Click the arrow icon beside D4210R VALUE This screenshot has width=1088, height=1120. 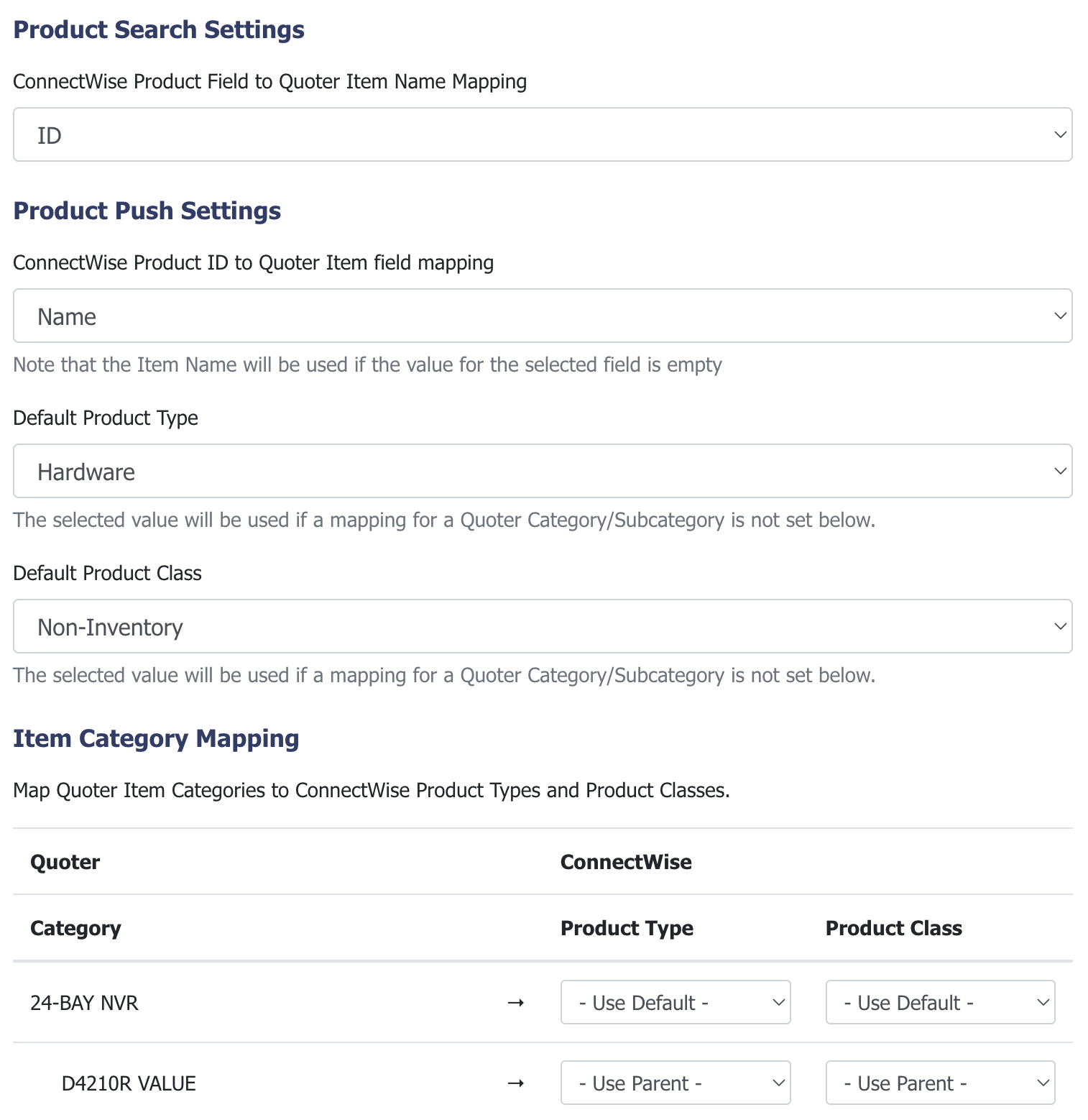(x=515, y=1083)
